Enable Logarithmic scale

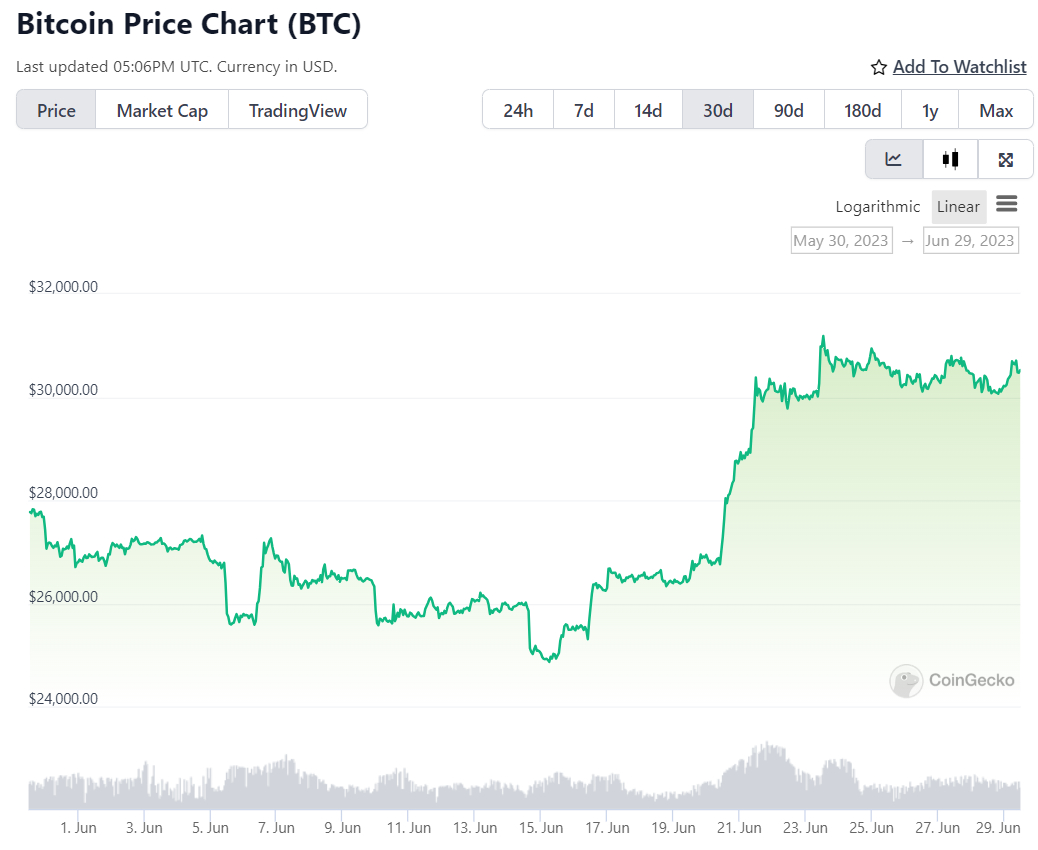click(878, 207)
